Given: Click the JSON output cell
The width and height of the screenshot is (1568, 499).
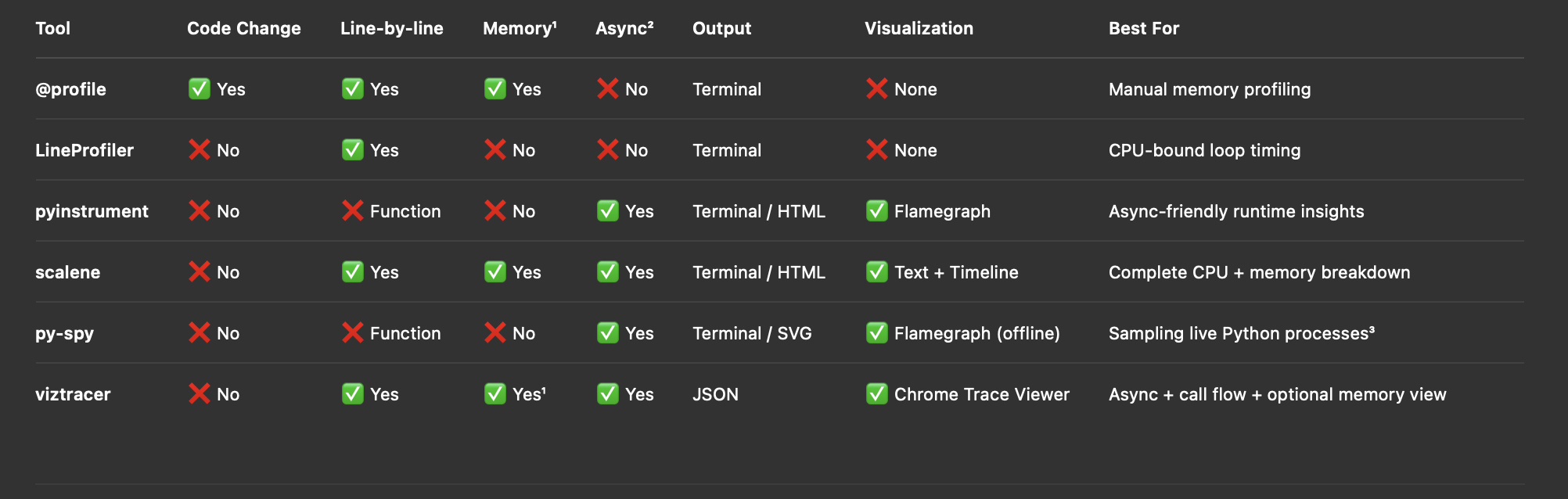Looking at the screenshot, I should pos(715,394).
